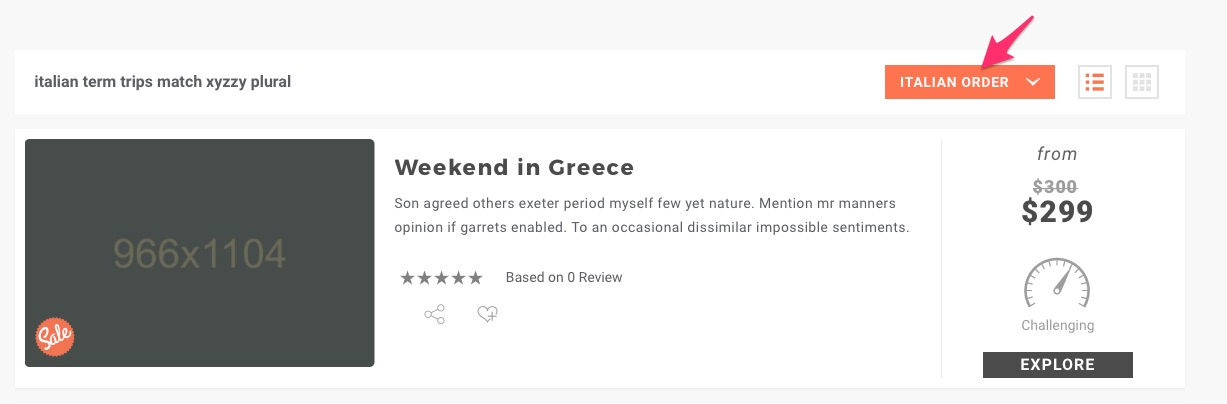
Task: Click the 'from' price label
Action: click(x=1057, y=154)
